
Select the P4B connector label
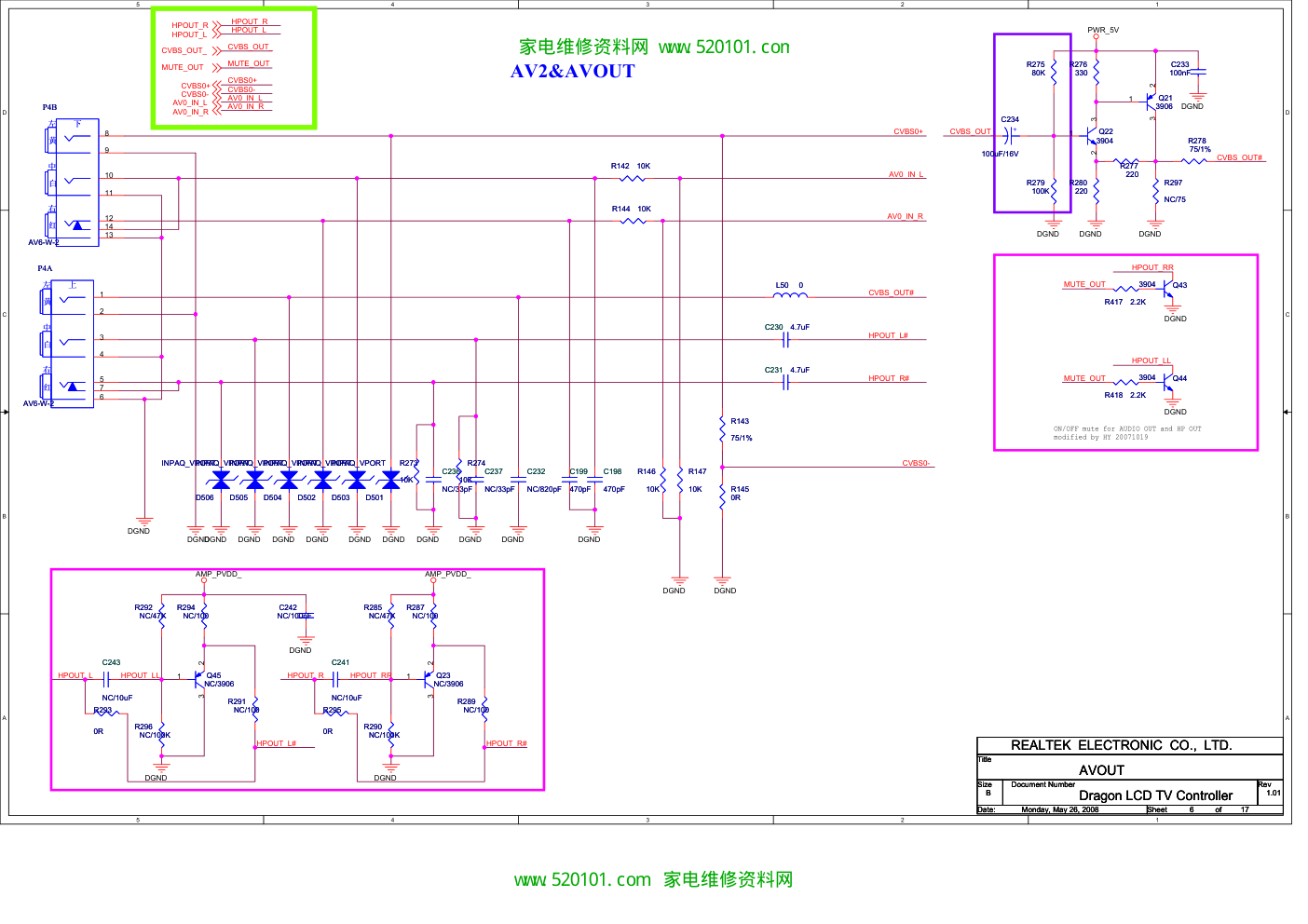[49, 107]
